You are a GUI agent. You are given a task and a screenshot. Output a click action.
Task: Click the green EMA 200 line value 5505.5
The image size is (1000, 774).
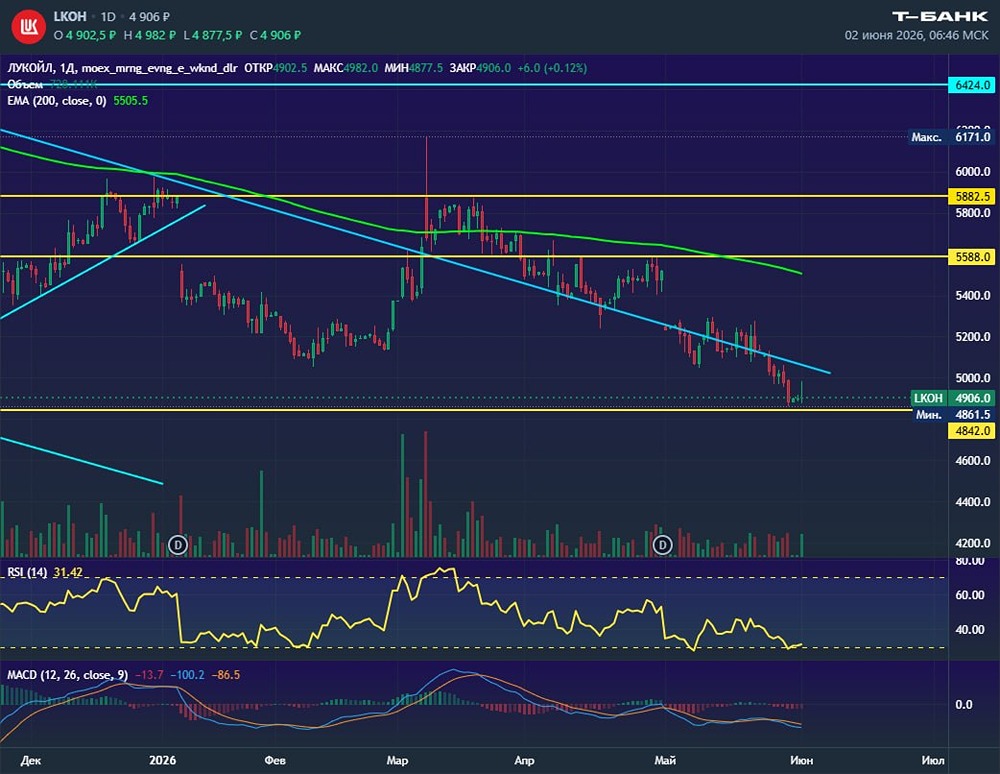pyautogui.click(x=130, y=101)
